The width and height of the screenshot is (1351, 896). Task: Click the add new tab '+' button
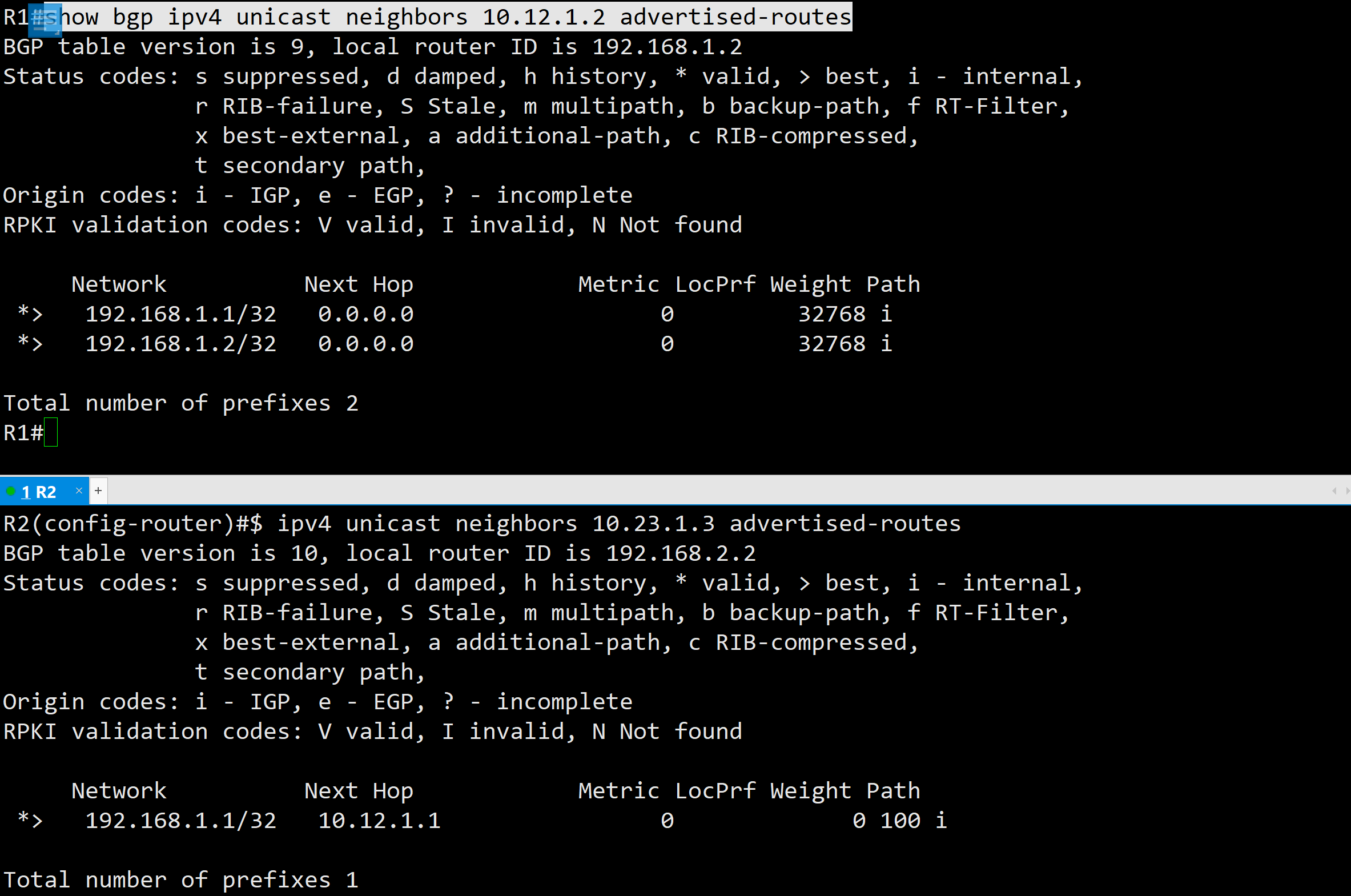point(98,491)
